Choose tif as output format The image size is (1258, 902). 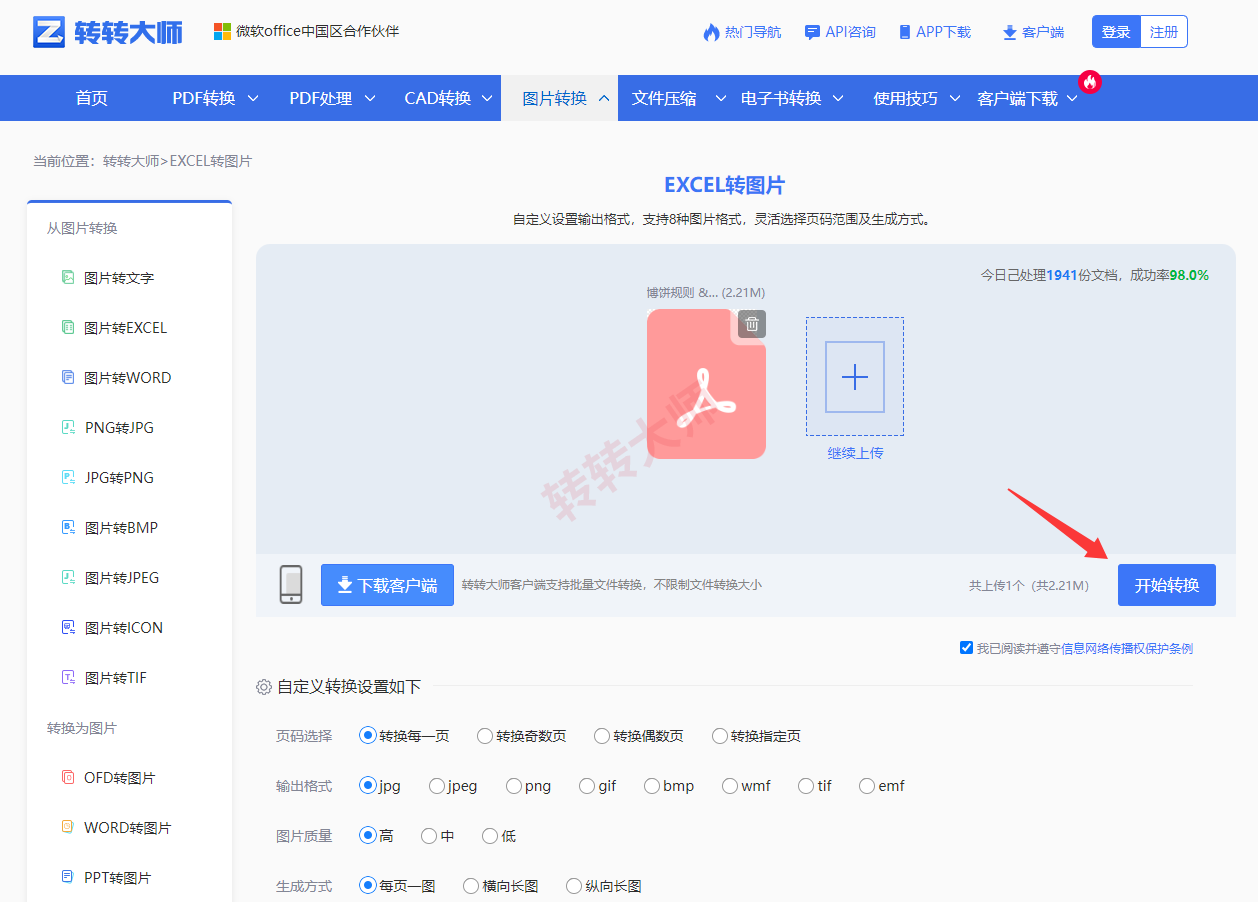point(806,786)
